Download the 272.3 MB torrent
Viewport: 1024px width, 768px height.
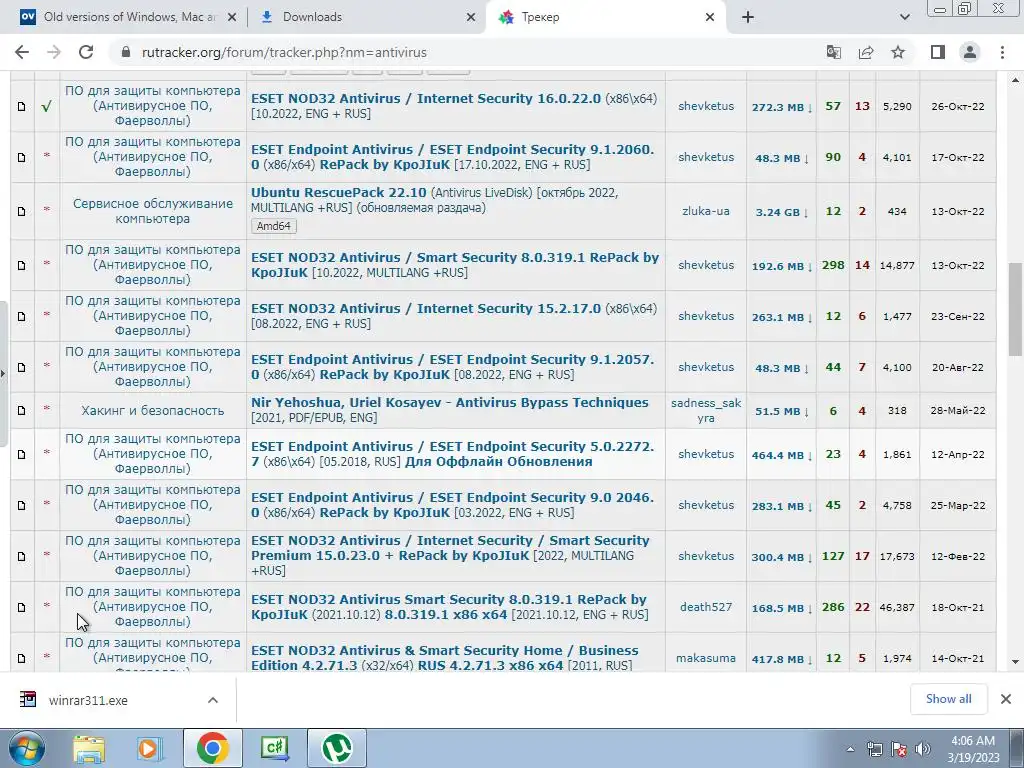coord(781,107)
